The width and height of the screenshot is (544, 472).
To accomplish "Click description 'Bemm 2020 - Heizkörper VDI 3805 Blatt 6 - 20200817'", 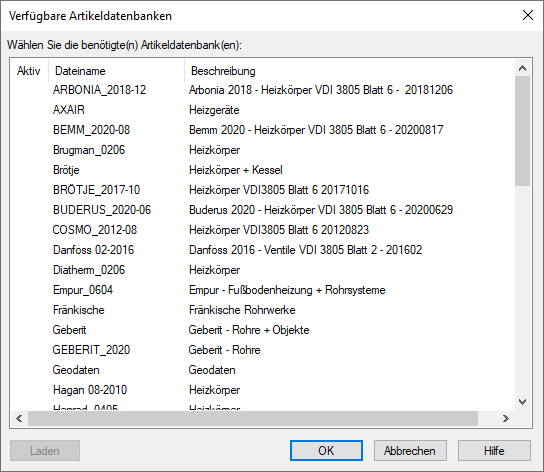I will [x=316, y=130].
